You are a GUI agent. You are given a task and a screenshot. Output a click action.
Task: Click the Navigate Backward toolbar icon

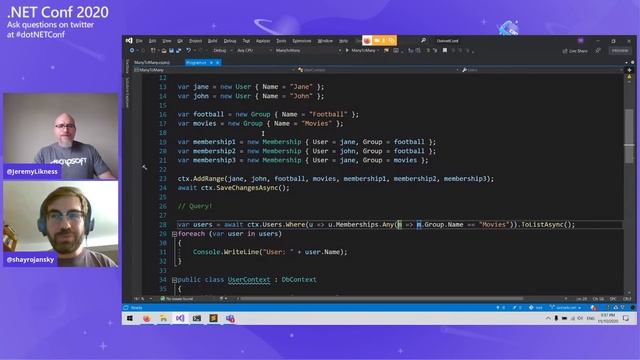point(132,51)
